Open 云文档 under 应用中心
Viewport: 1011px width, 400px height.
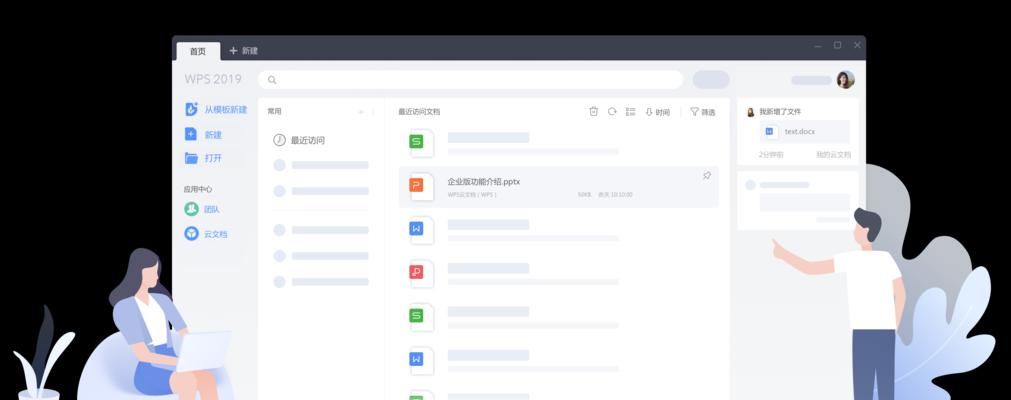coord(206,234)
